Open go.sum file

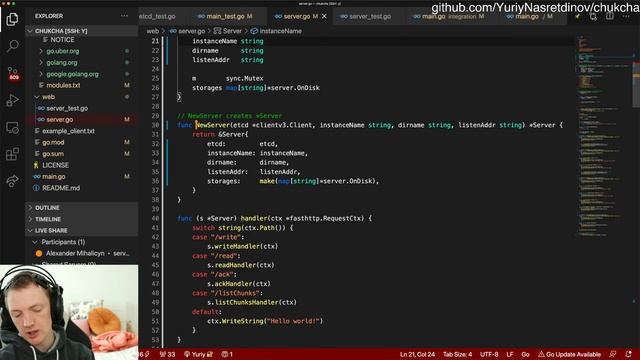click(x=53, y=154)
